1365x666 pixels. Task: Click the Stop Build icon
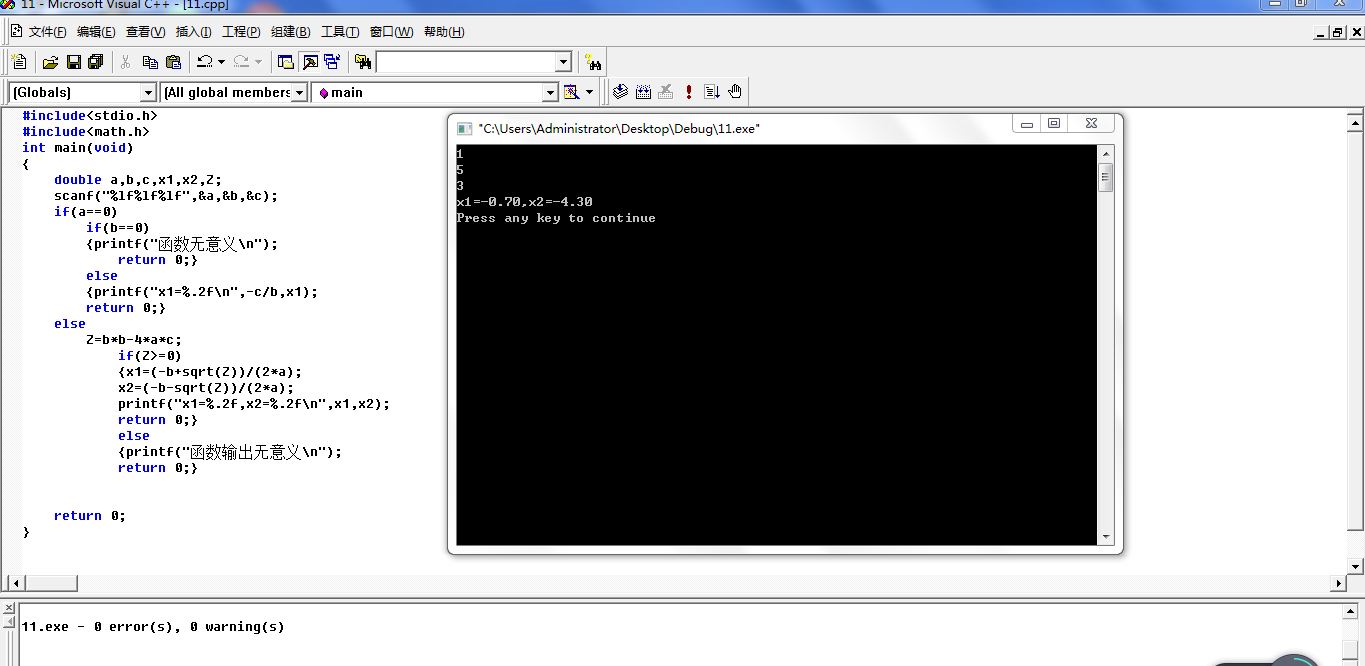(x=666, y=92)
